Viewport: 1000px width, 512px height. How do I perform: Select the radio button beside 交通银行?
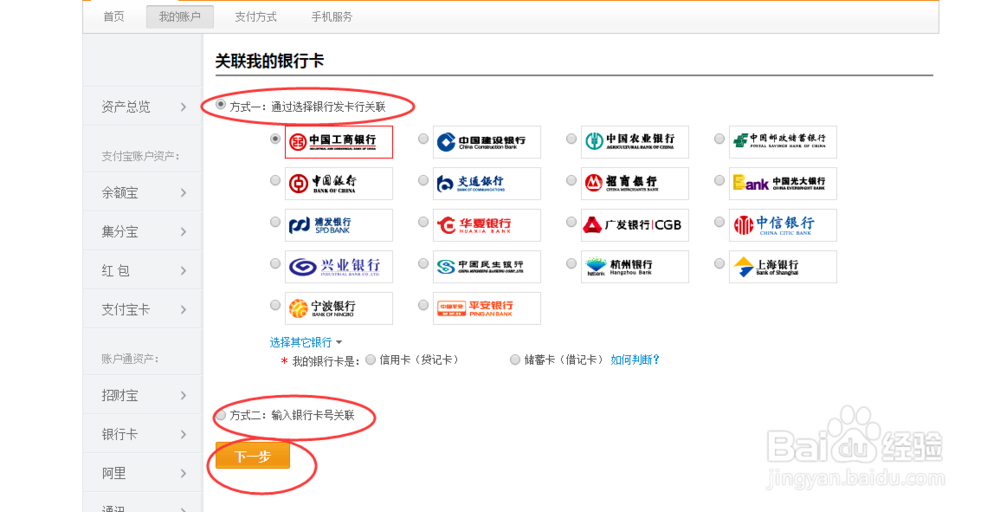click(423, 180)
